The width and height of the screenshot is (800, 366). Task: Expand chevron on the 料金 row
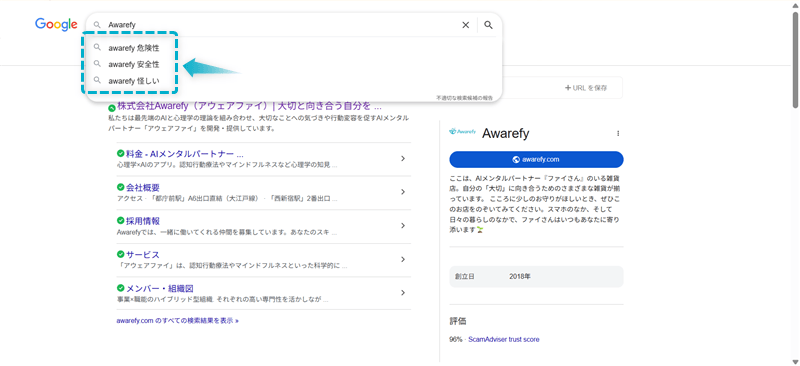[x=403, y=159]
